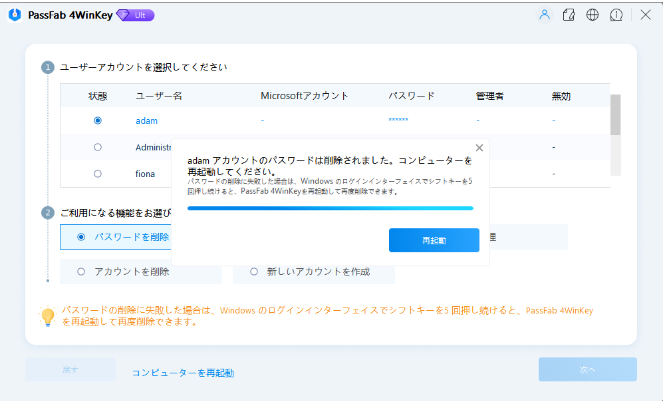Choose the パスワードを削除 option

point(116,237)
